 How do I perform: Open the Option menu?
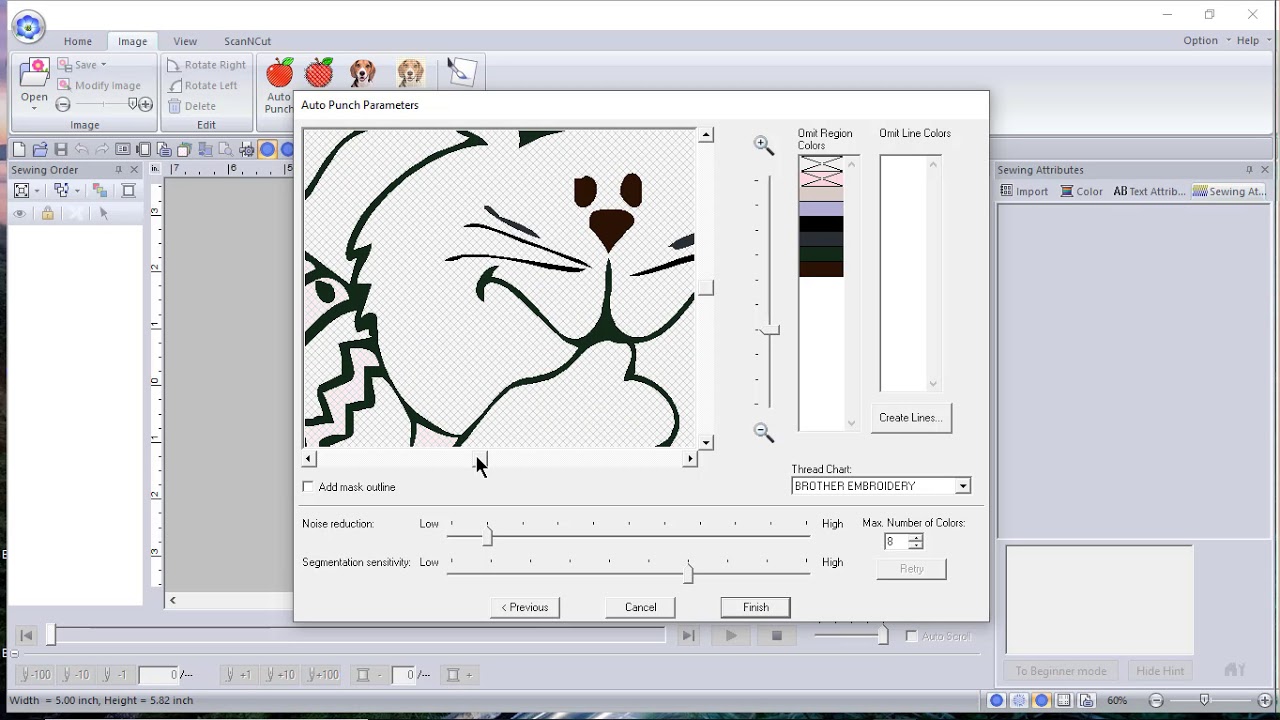1205,41
